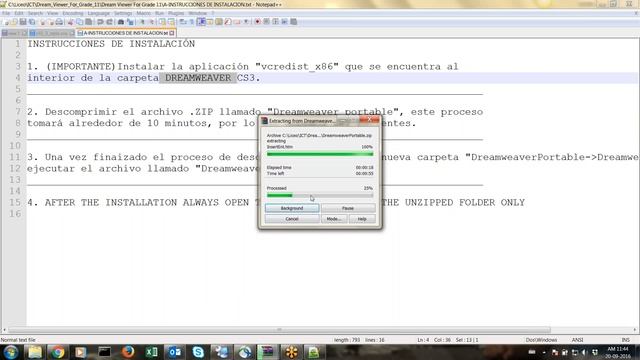Click Cancel button in extracting dialog
The width and height of the screenshot is (640, 360).
tap(292, 219)
